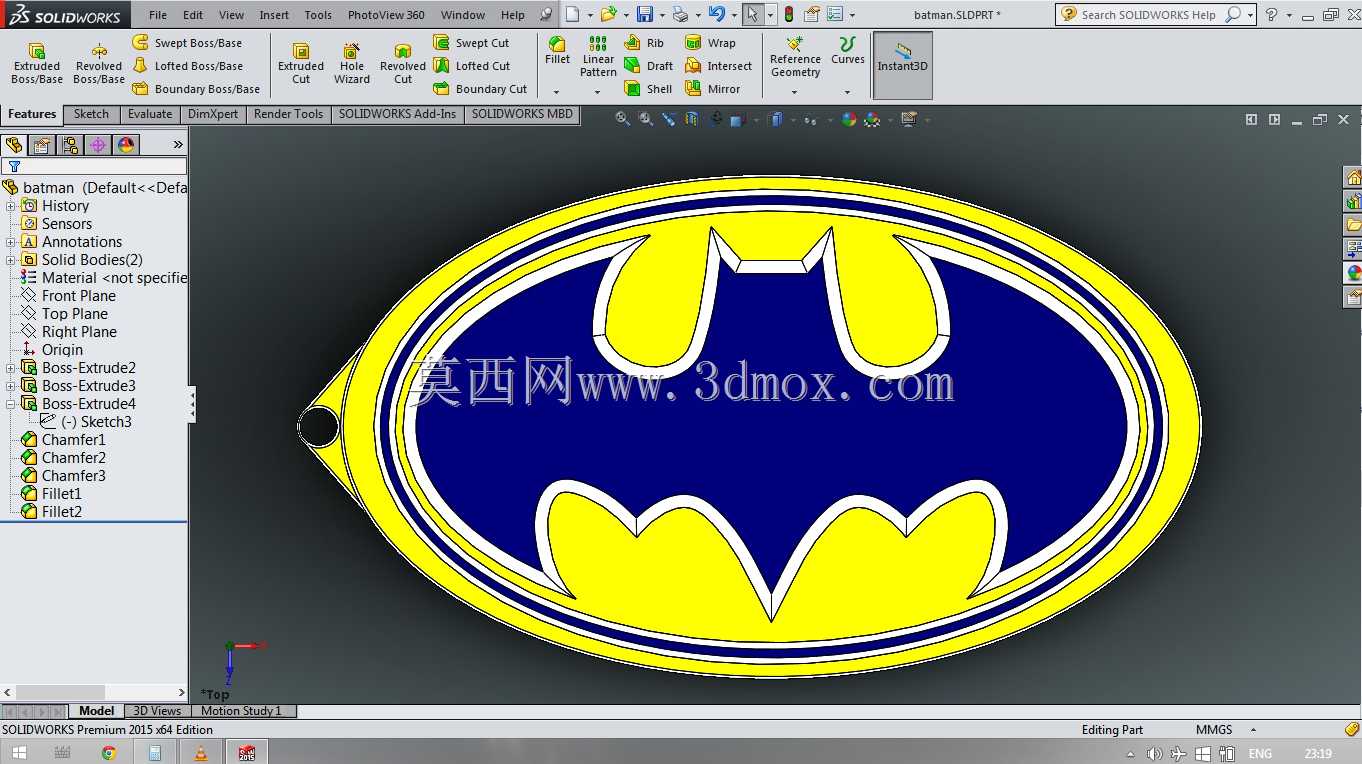Open the Hole Wizard
Image resolution: width=1362 pixels, height=764 pixels.
[x=352, y=64]
